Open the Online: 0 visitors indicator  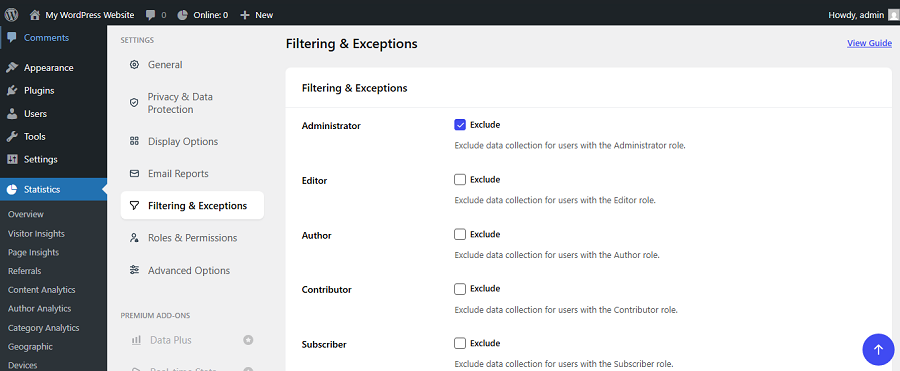pos(202,15)
